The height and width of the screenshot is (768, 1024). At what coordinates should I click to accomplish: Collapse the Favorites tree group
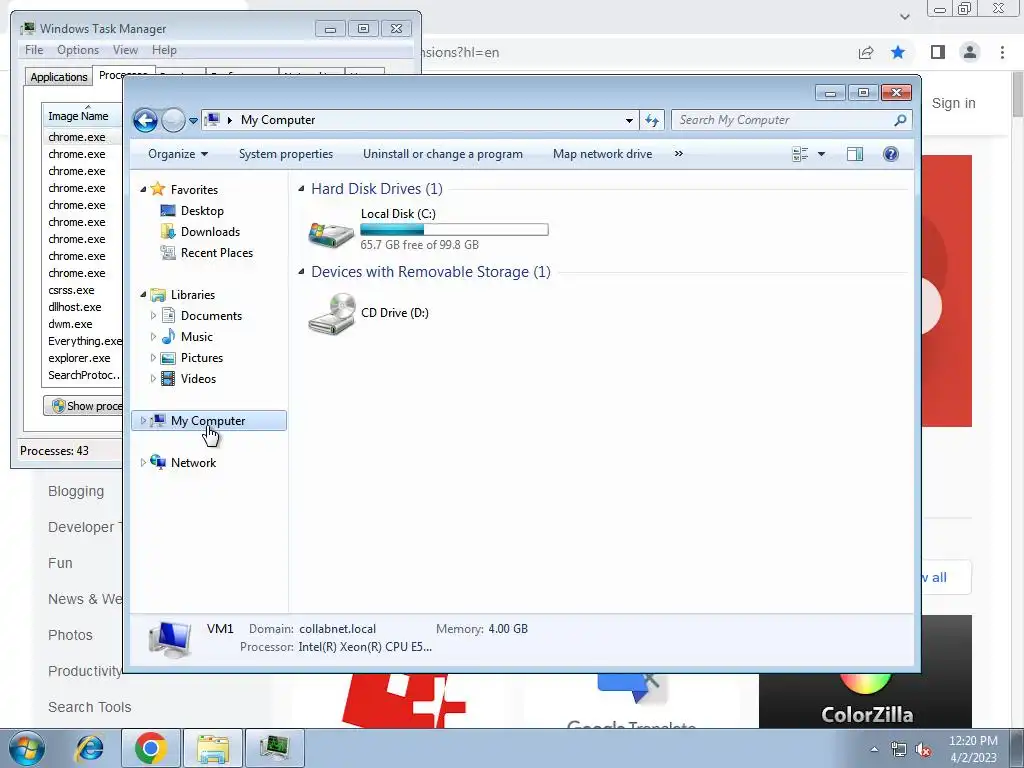(143, 189)
